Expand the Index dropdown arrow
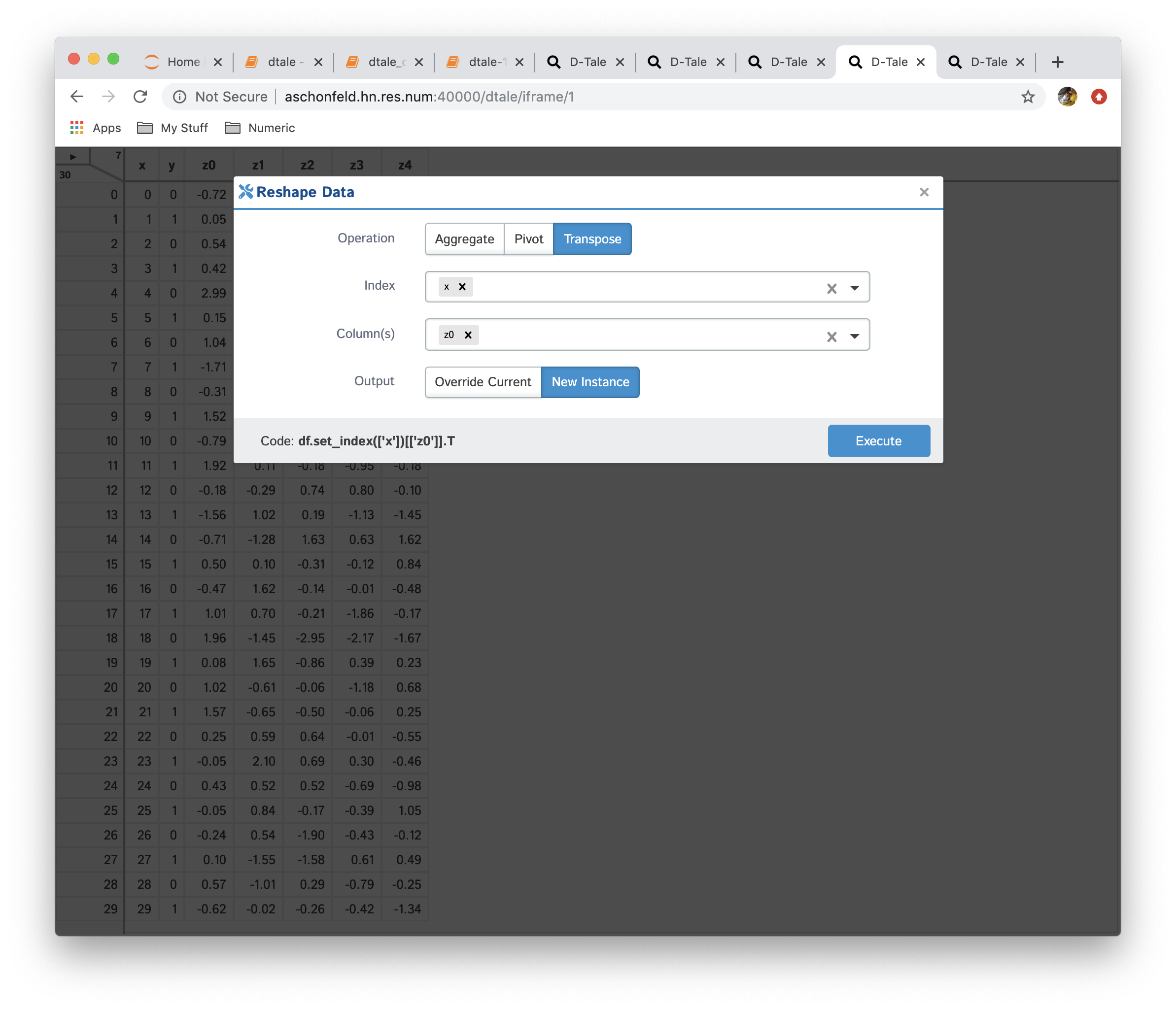 tap(854, 288)
